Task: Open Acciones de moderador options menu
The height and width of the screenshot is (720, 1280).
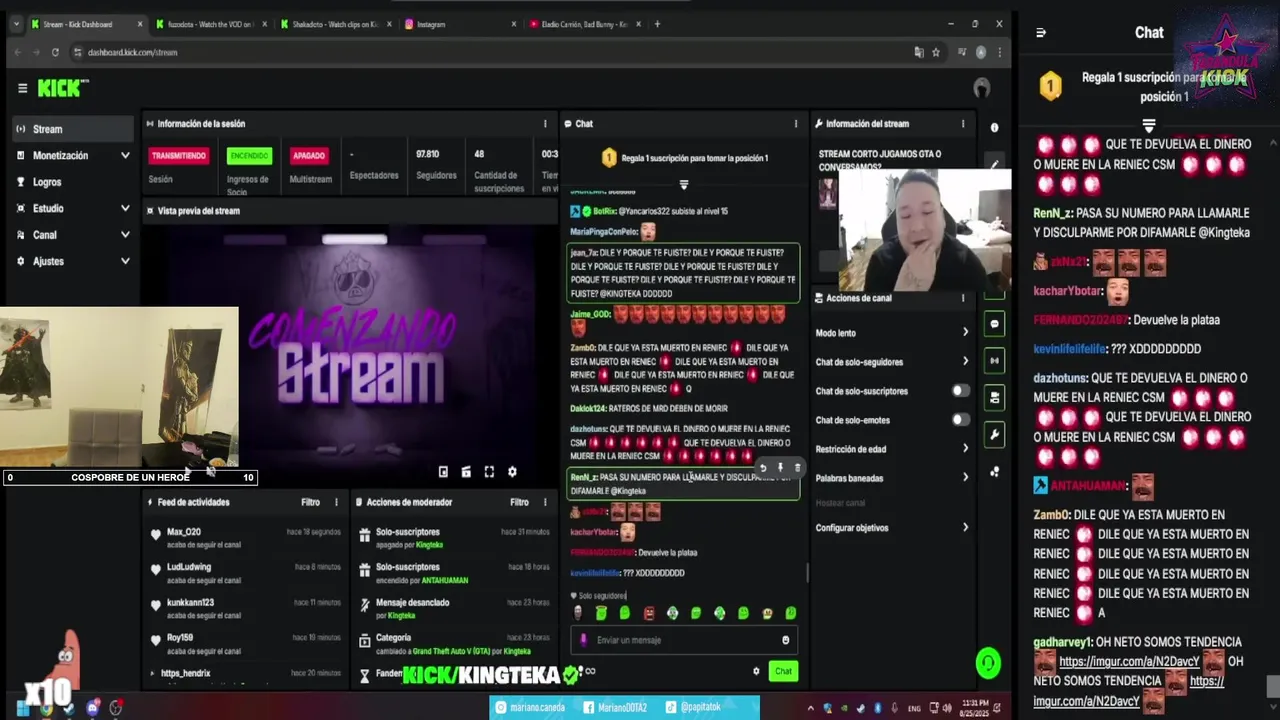Action: point(545,502)
